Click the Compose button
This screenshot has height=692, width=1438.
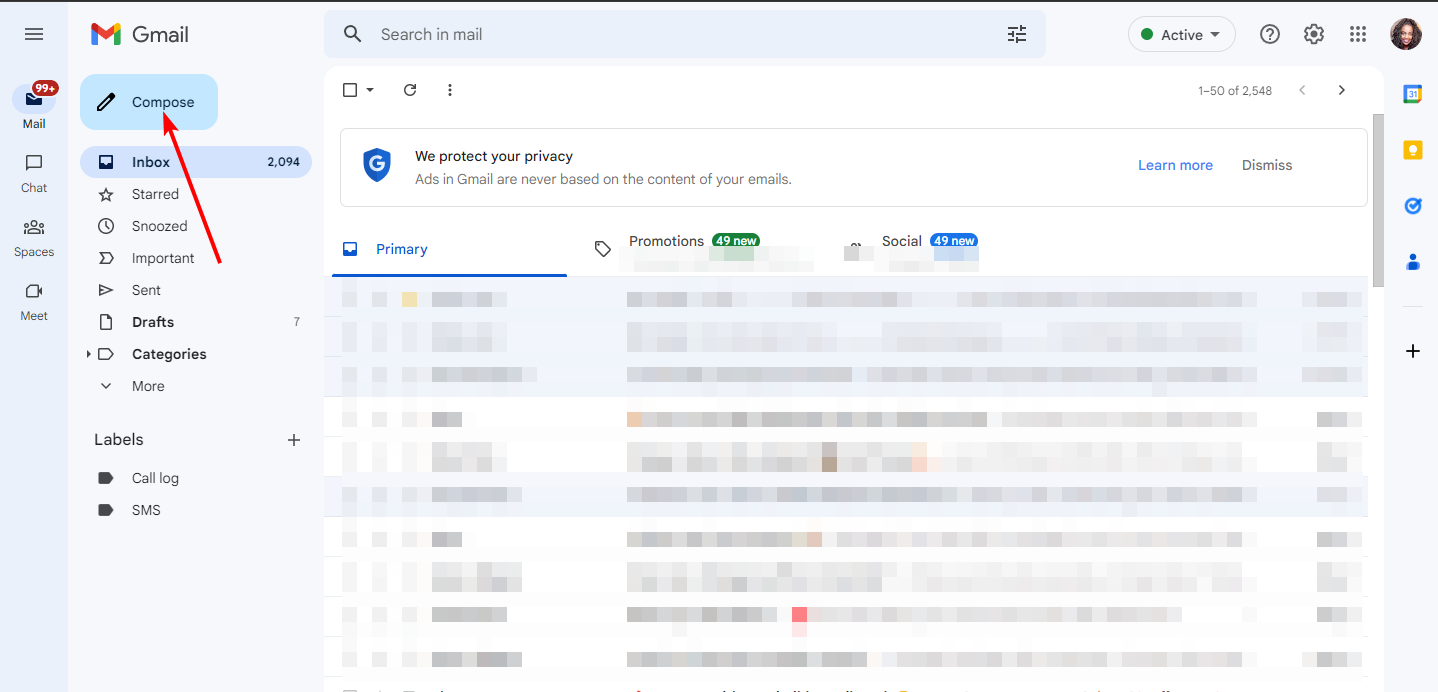[148, 101]
